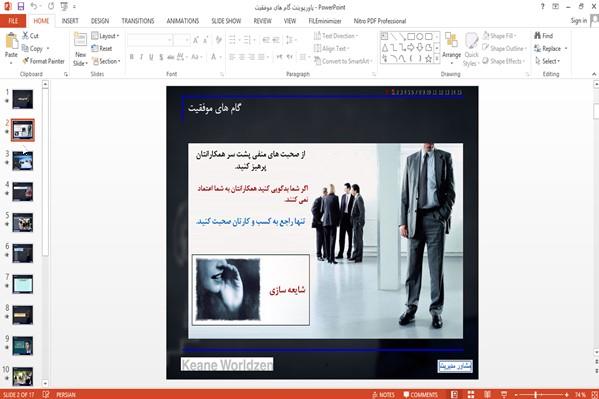Toggle Italic formatting

[141, 57]
